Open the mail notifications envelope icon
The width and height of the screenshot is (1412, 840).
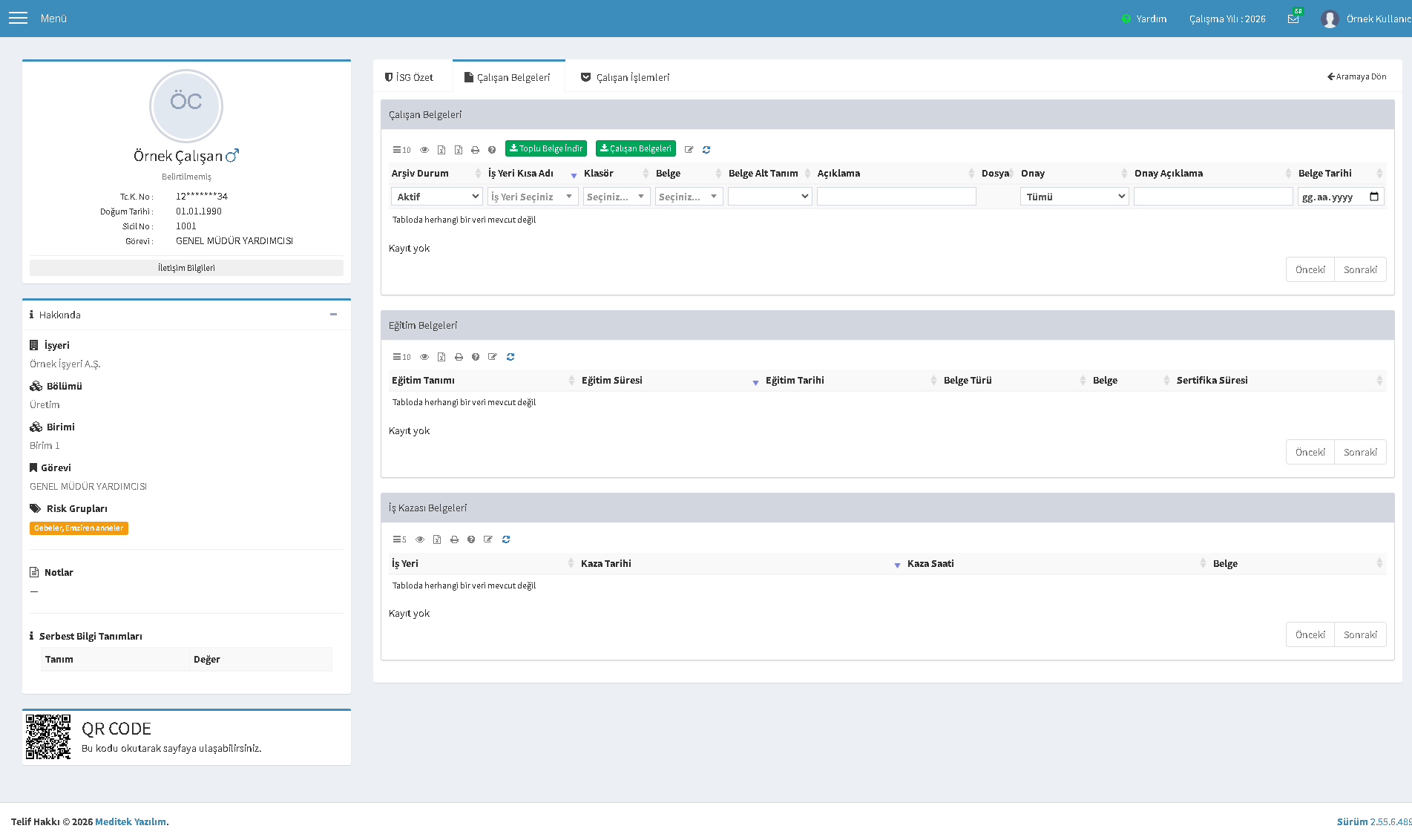1293,19
